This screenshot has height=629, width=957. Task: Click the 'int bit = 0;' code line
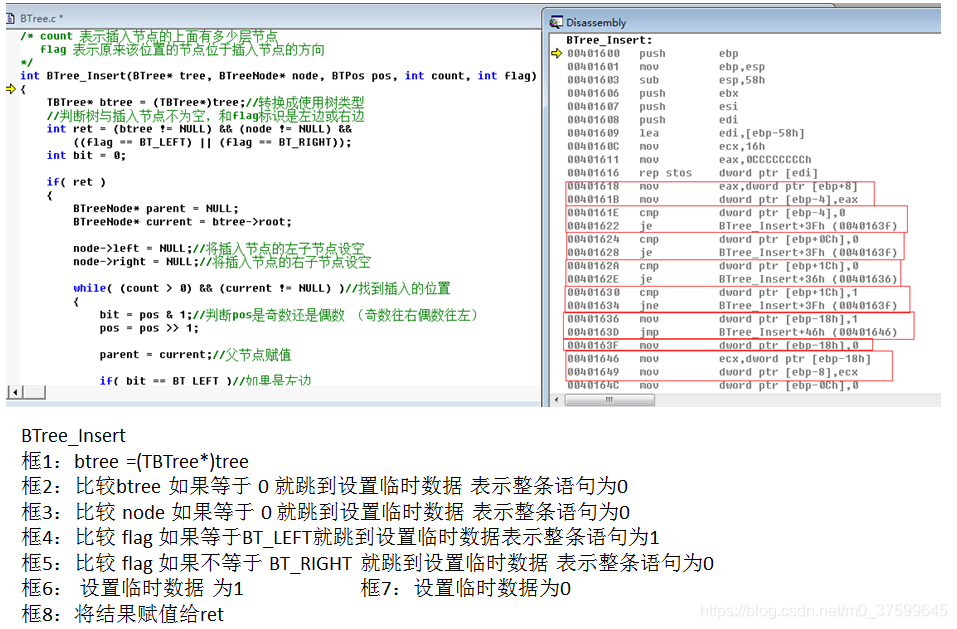pos(86,156)
